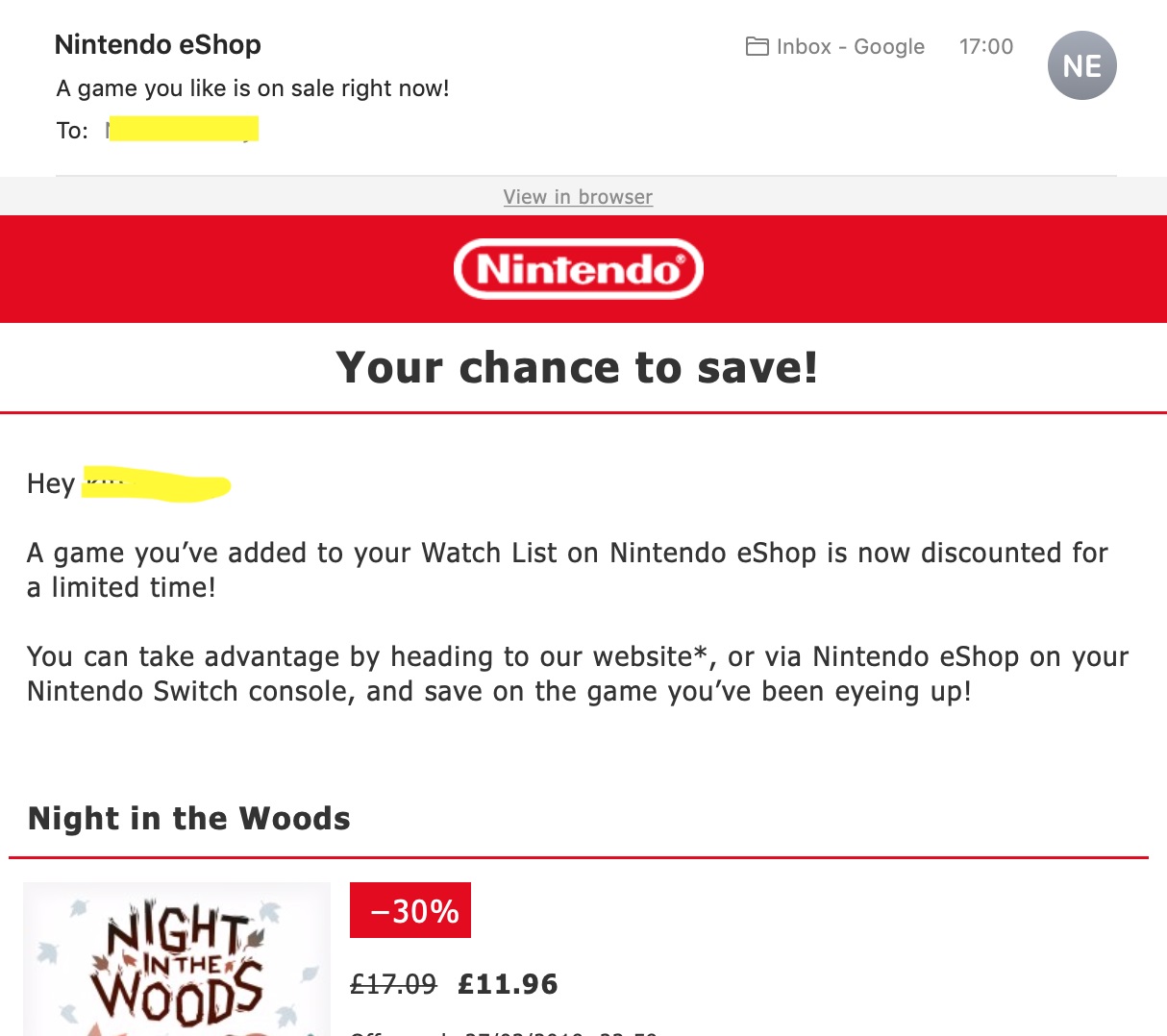Select the red -30% discount badge
Viewport: 1167px width, 1036px height.
[x=410, y=910]
